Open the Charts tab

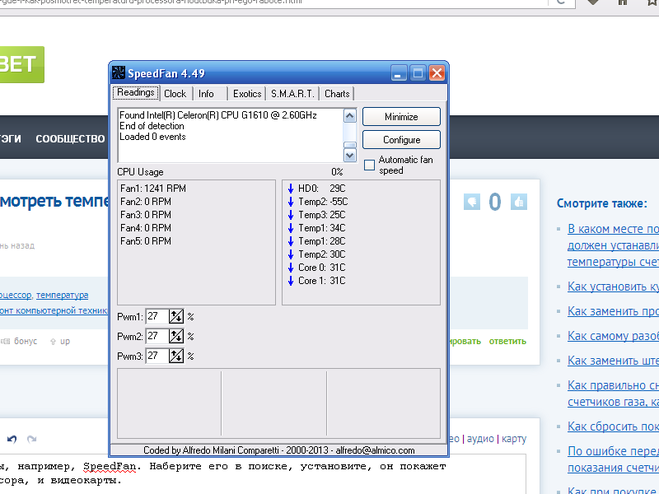coord(337,94)
